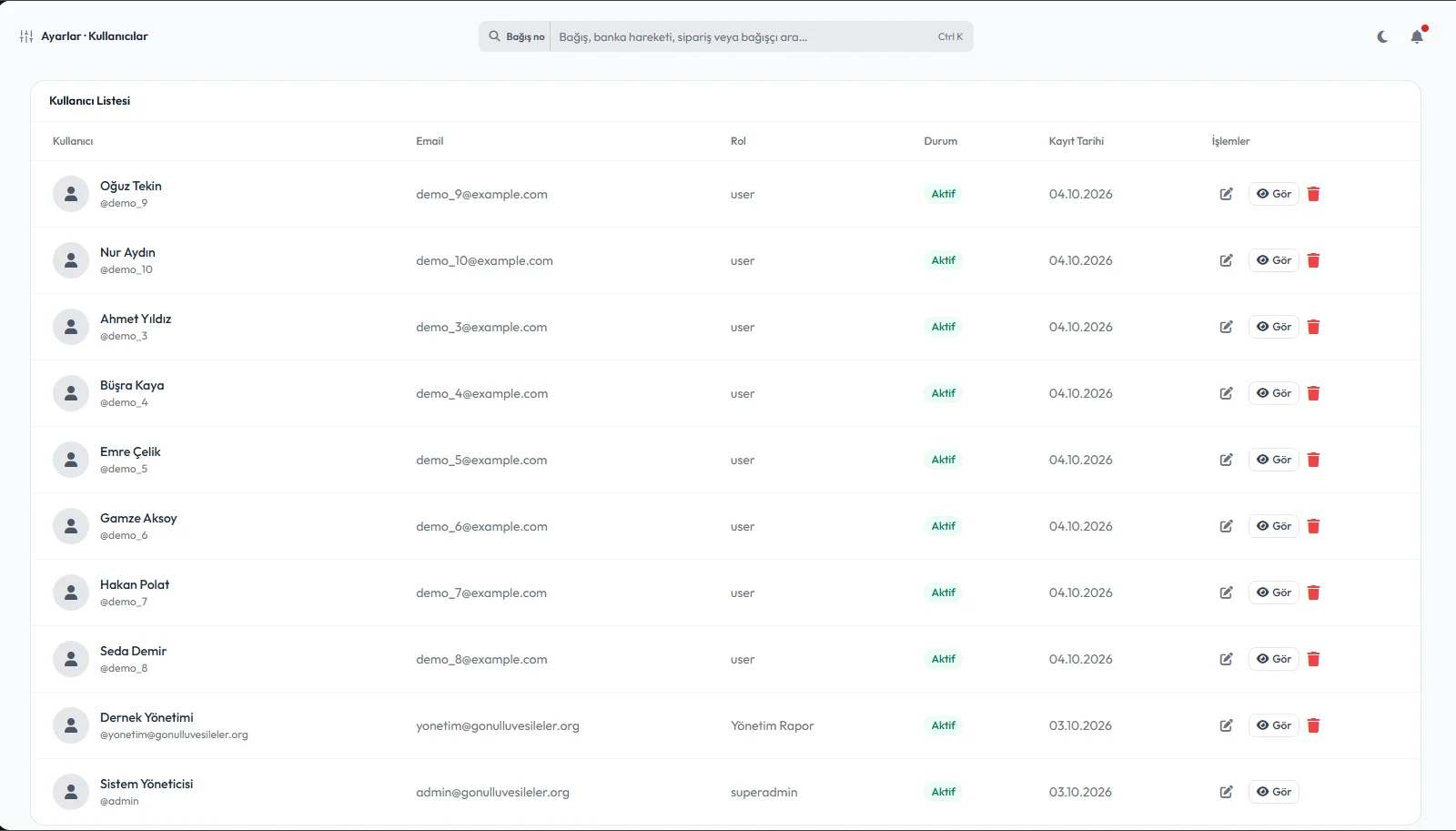The image size is (1456, 831).
Task: Edit user Ahmet Yıldız
Action: coord(1226,327)
